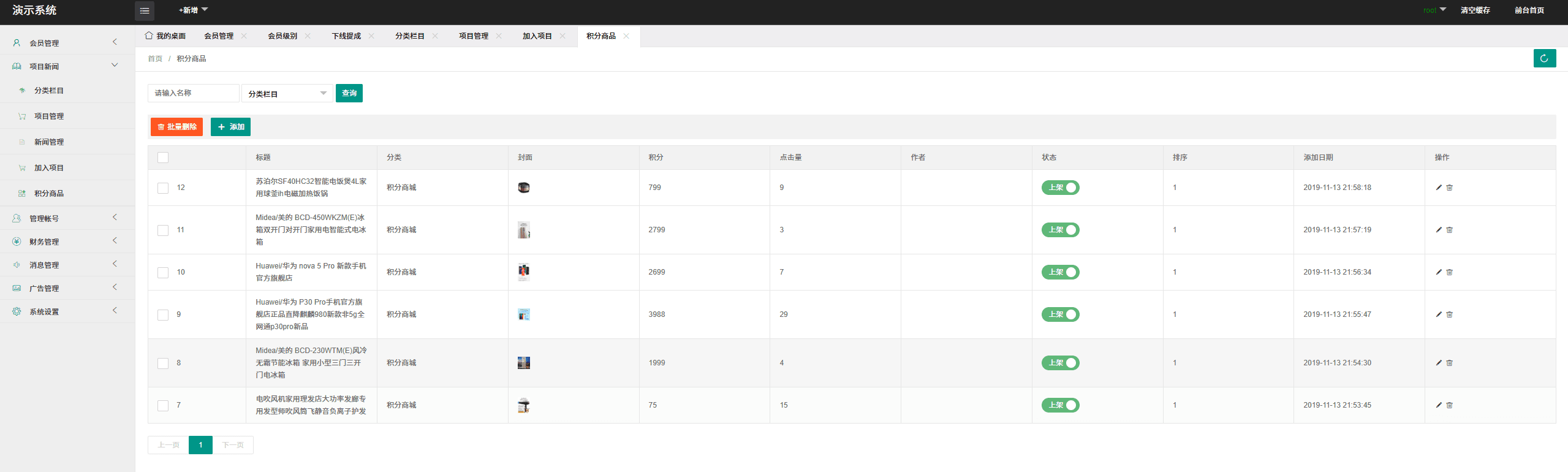Close the 项目管理 tab
This screenshot has height=472, width=1568.
[499, 36]
